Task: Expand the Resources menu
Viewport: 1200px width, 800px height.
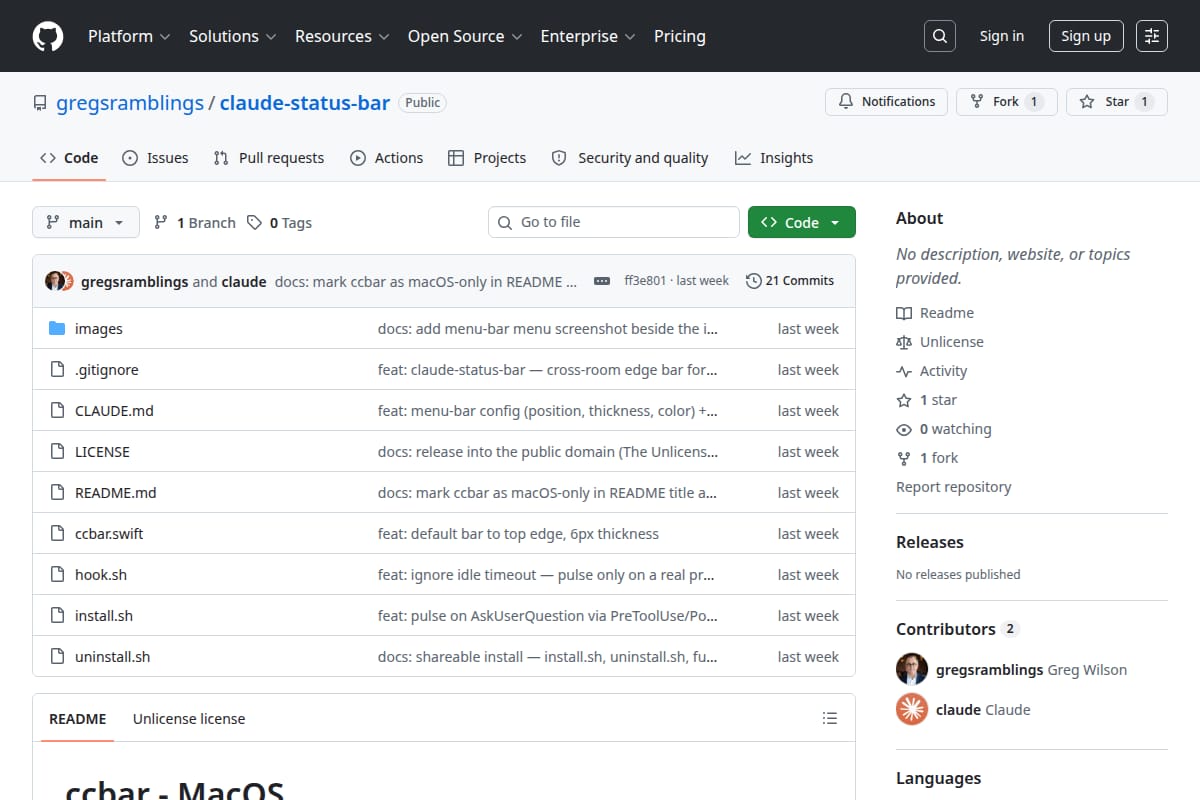Action: (x=340, y=36)
